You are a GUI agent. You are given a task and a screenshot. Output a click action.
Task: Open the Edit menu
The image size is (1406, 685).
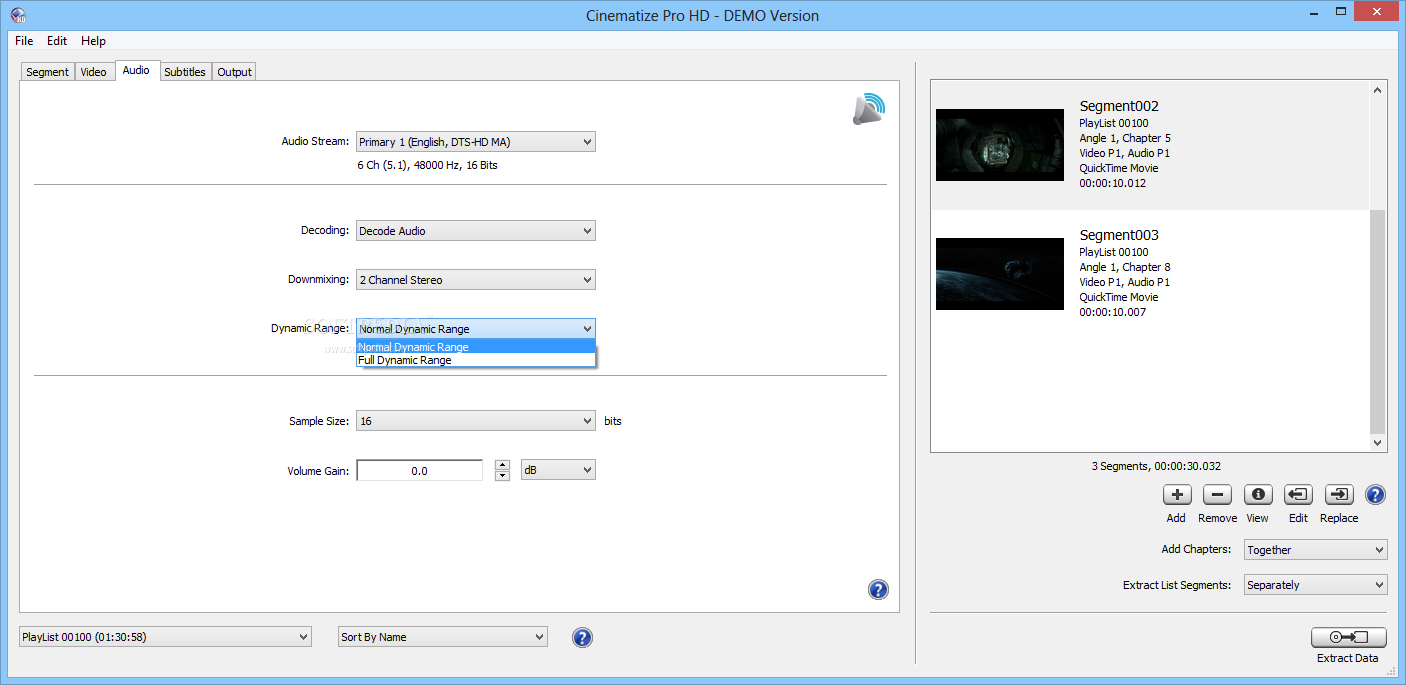point(57,41)
